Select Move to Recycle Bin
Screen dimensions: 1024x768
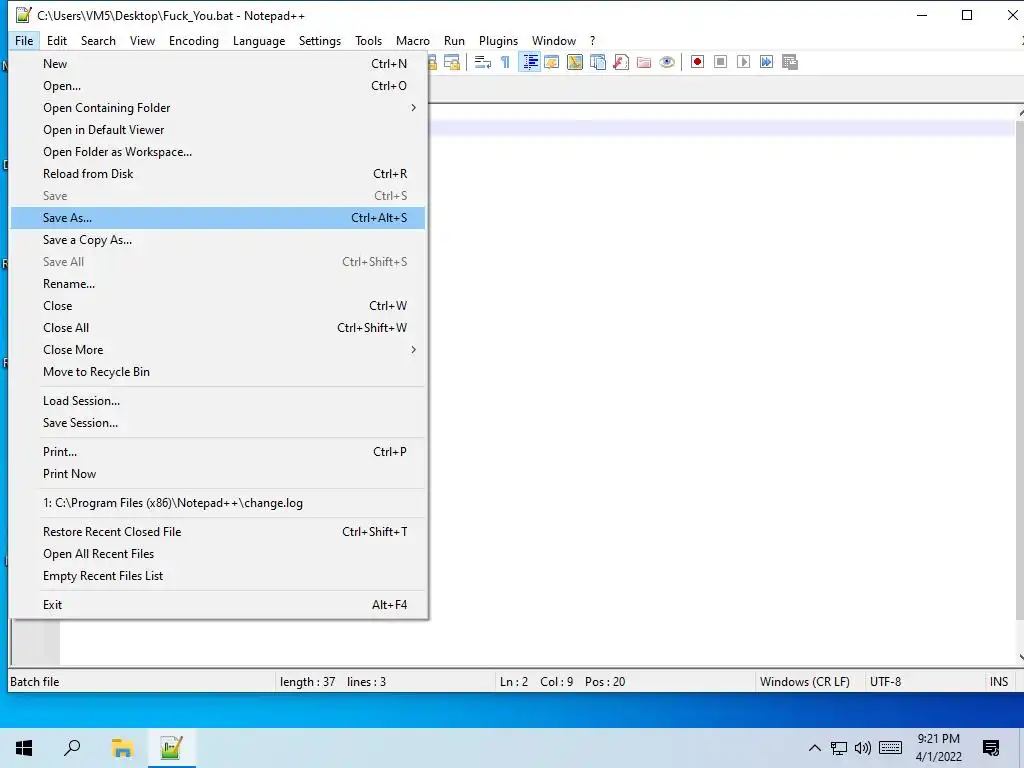[217, 372]
